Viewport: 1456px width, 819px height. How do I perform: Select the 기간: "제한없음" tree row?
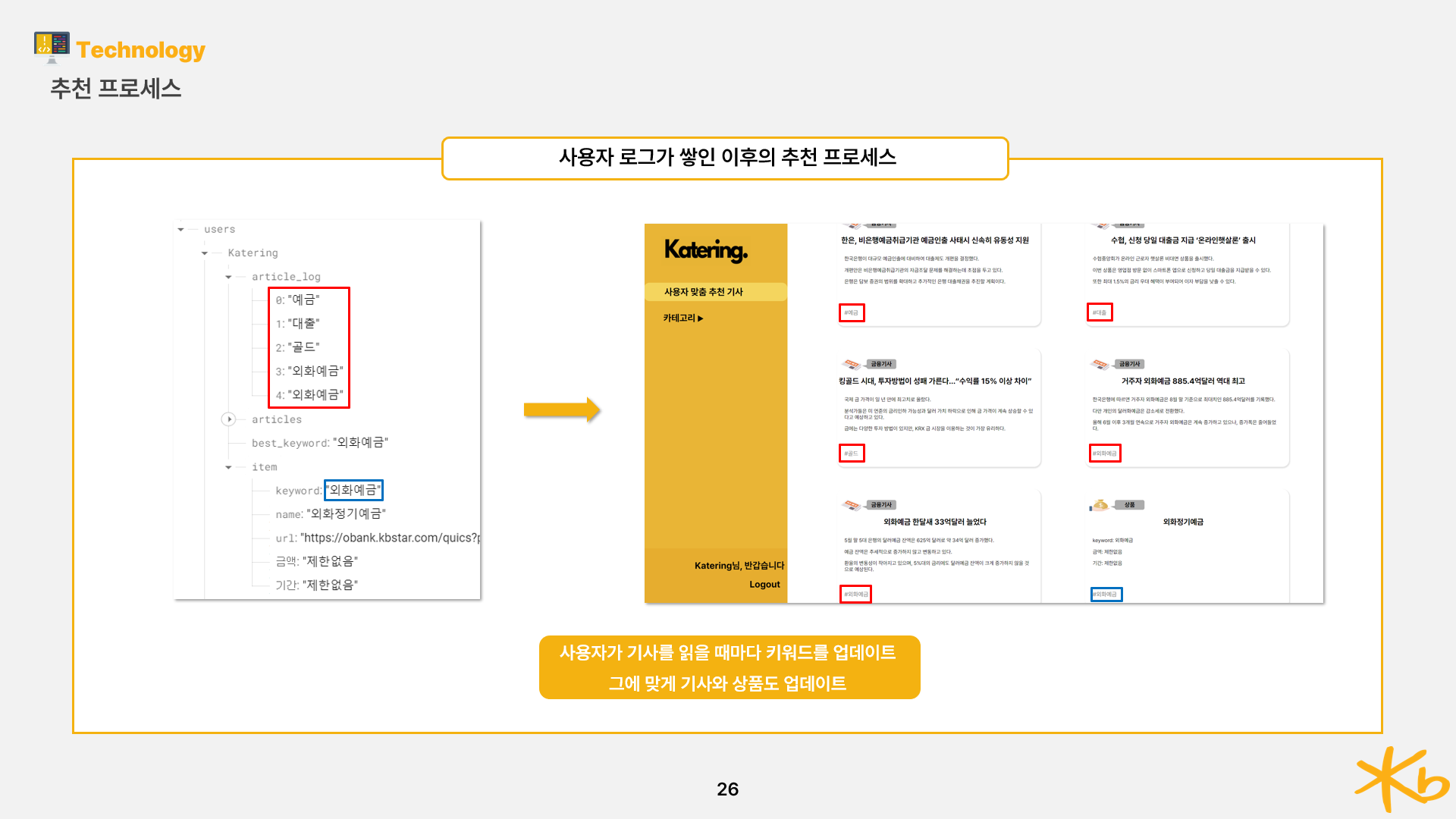tap(317, 585)
